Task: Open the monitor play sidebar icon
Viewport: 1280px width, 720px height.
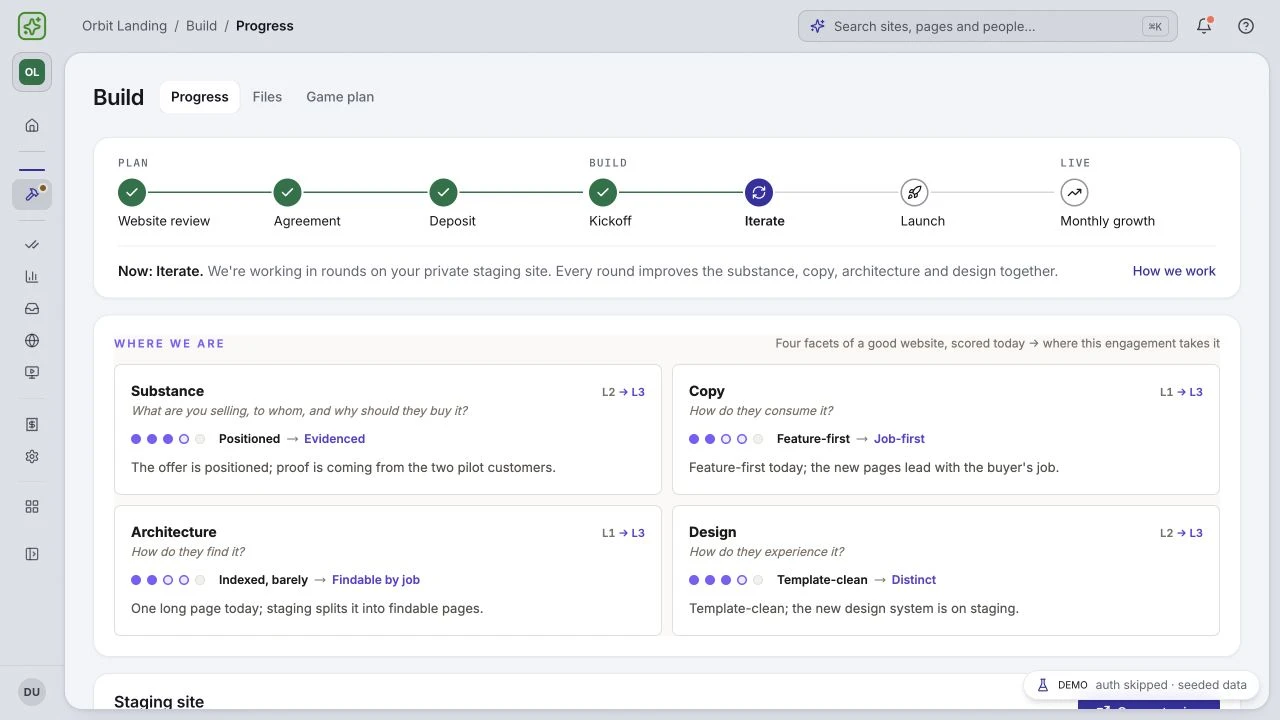Action: pos(32,372)
